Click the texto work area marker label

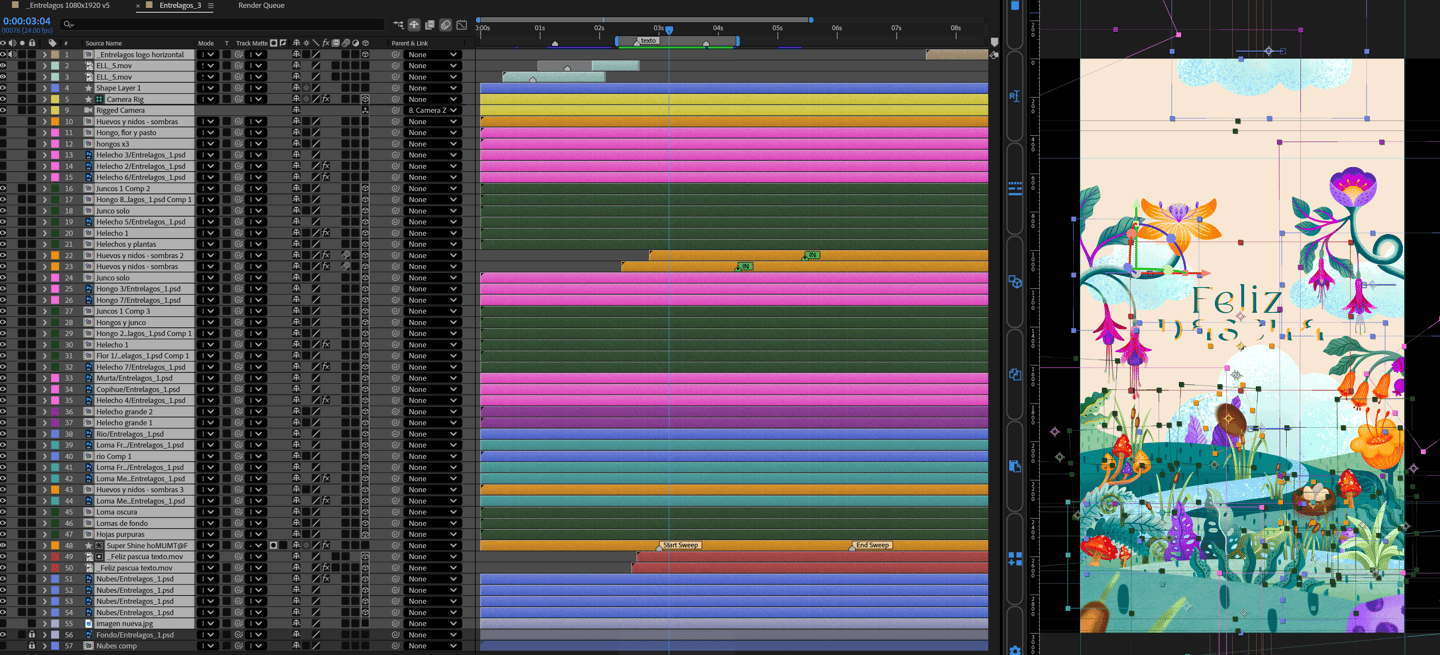(649, 41)
